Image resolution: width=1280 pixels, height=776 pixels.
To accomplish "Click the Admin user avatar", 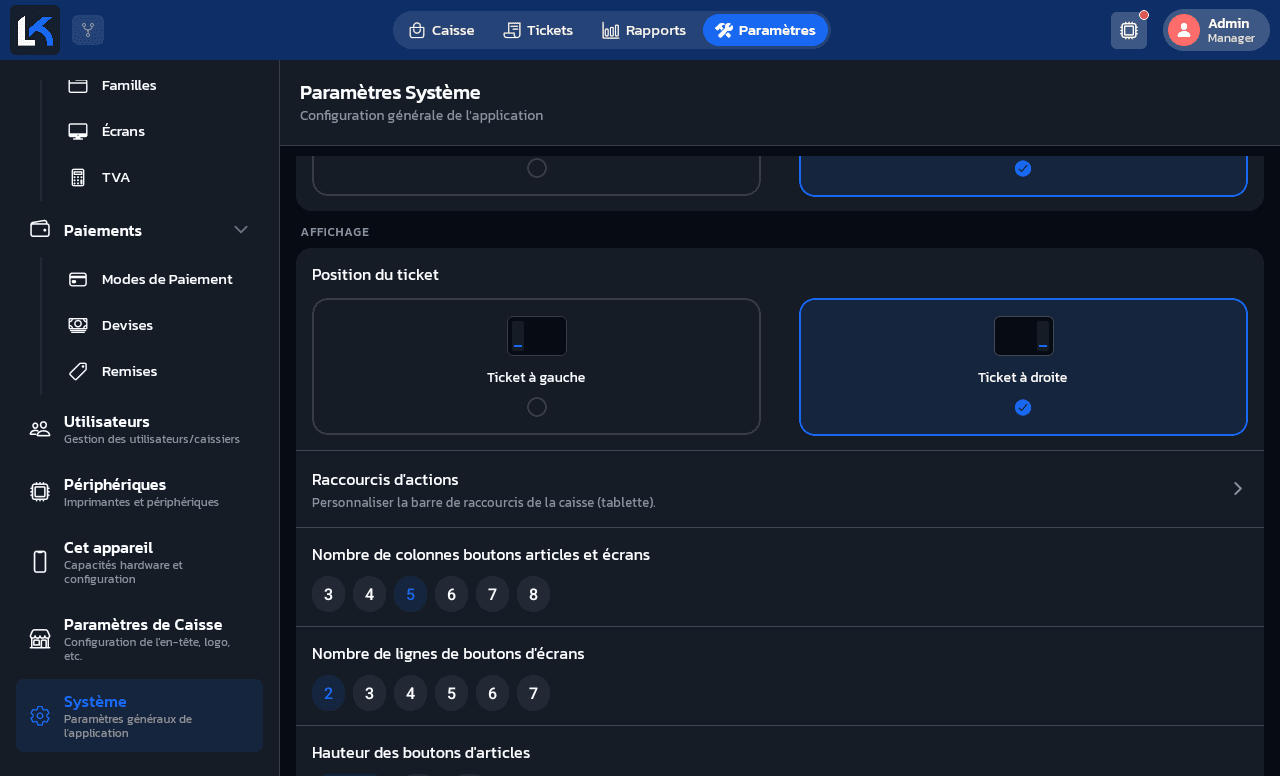I will pyautogui.click(x=1184, y=30).
